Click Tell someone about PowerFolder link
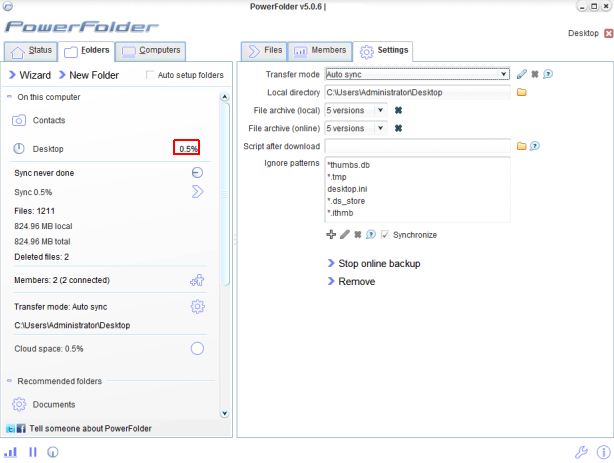 [x=90, y=429]
